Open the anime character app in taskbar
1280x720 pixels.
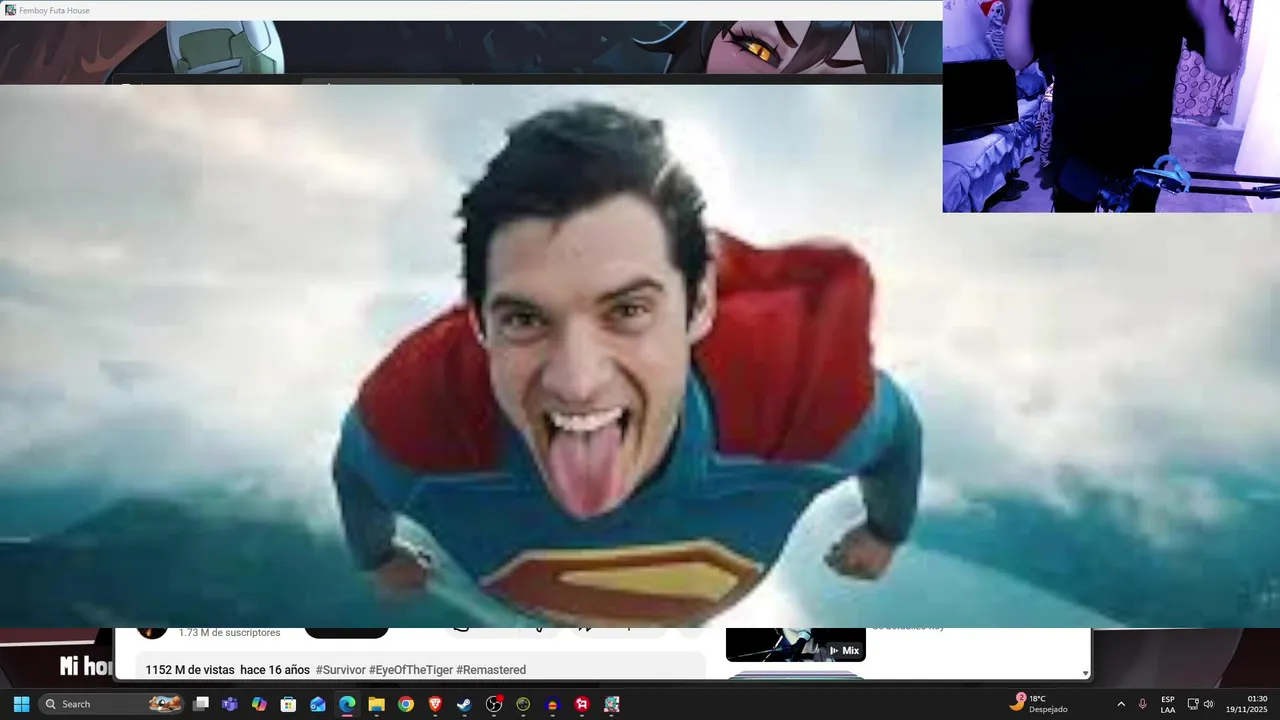click(x=611, y=704)
